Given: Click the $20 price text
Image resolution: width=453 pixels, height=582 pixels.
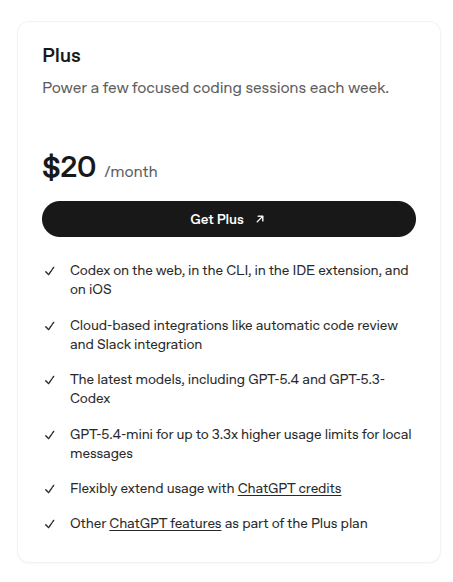Looking at the screenshot, I should click(69, 167).
